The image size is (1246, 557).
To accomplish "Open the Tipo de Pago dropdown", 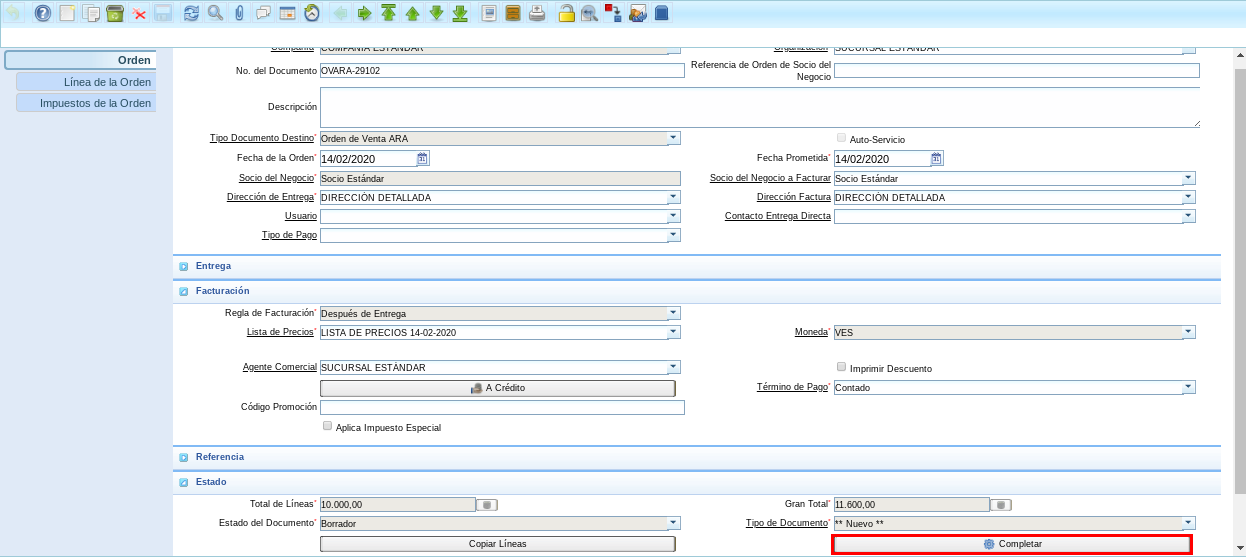I will (x=674, y=235).
